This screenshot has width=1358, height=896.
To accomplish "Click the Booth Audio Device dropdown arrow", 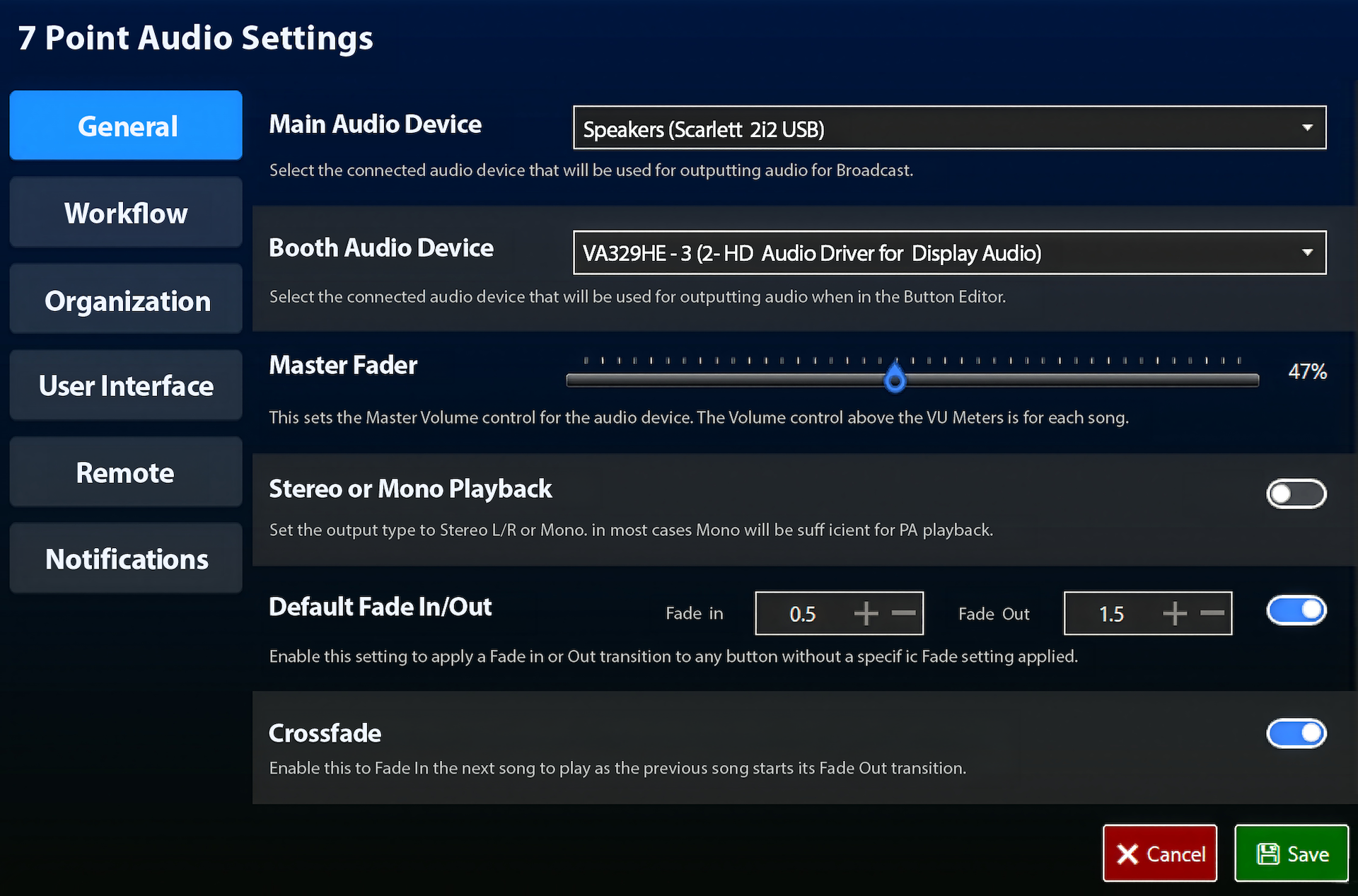I will 1307,252.
